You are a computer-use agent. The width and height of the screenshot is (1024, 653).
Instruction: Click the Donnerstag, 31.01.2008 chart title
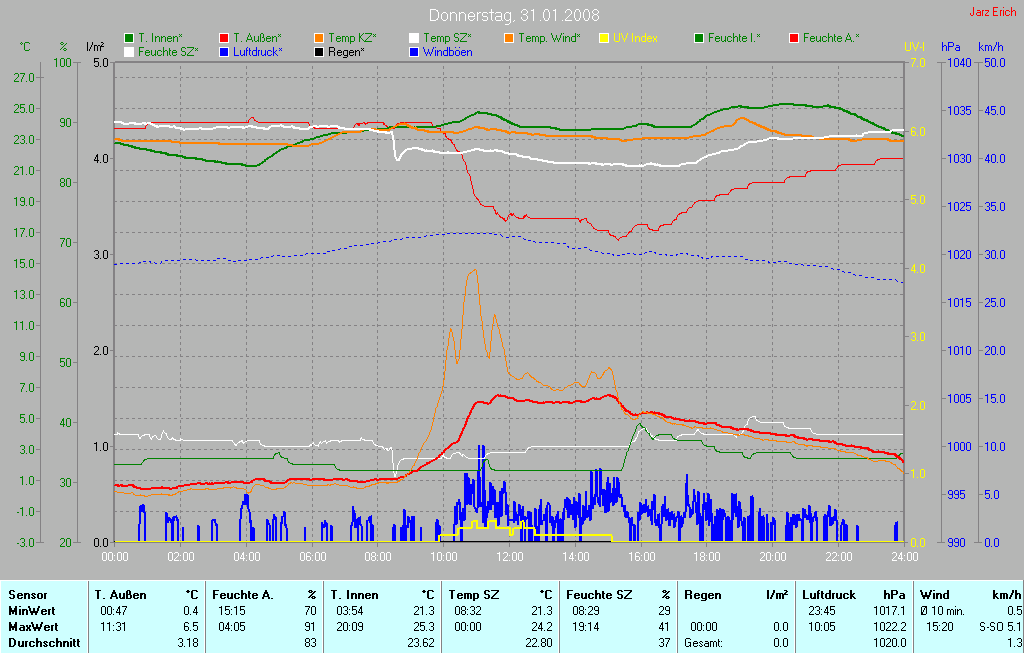tap(514, 15)
